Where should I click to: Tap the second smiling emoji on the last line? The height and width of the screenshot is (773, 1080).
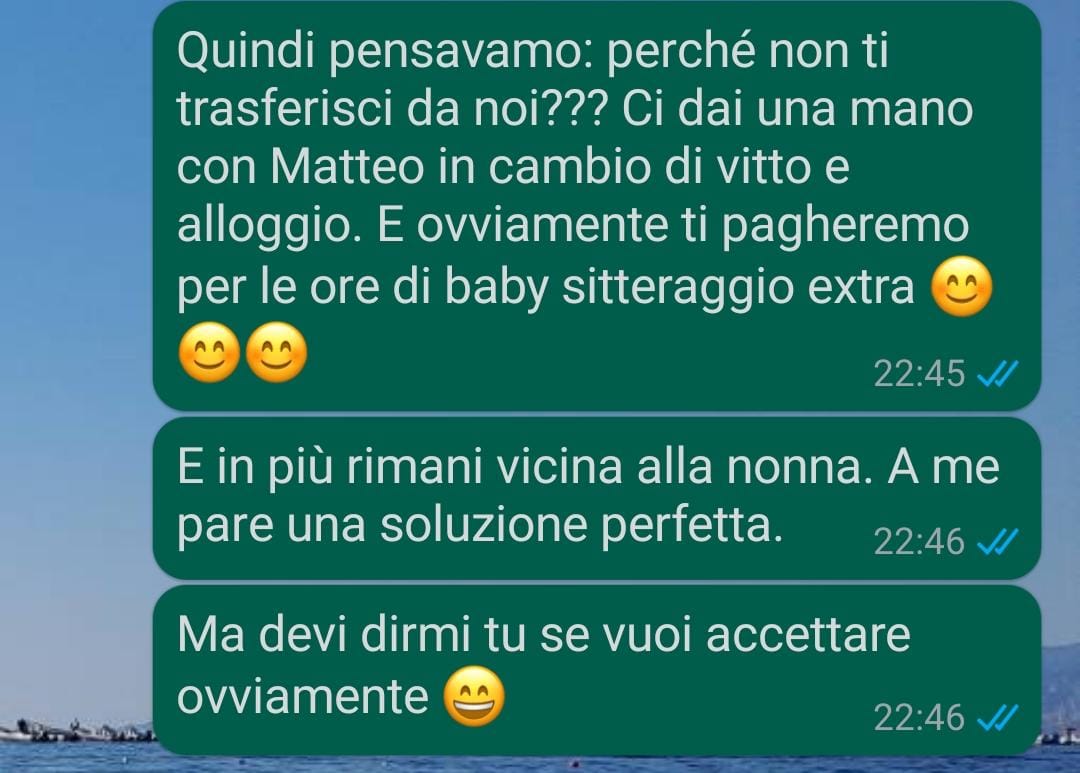[x=276, y=352]
